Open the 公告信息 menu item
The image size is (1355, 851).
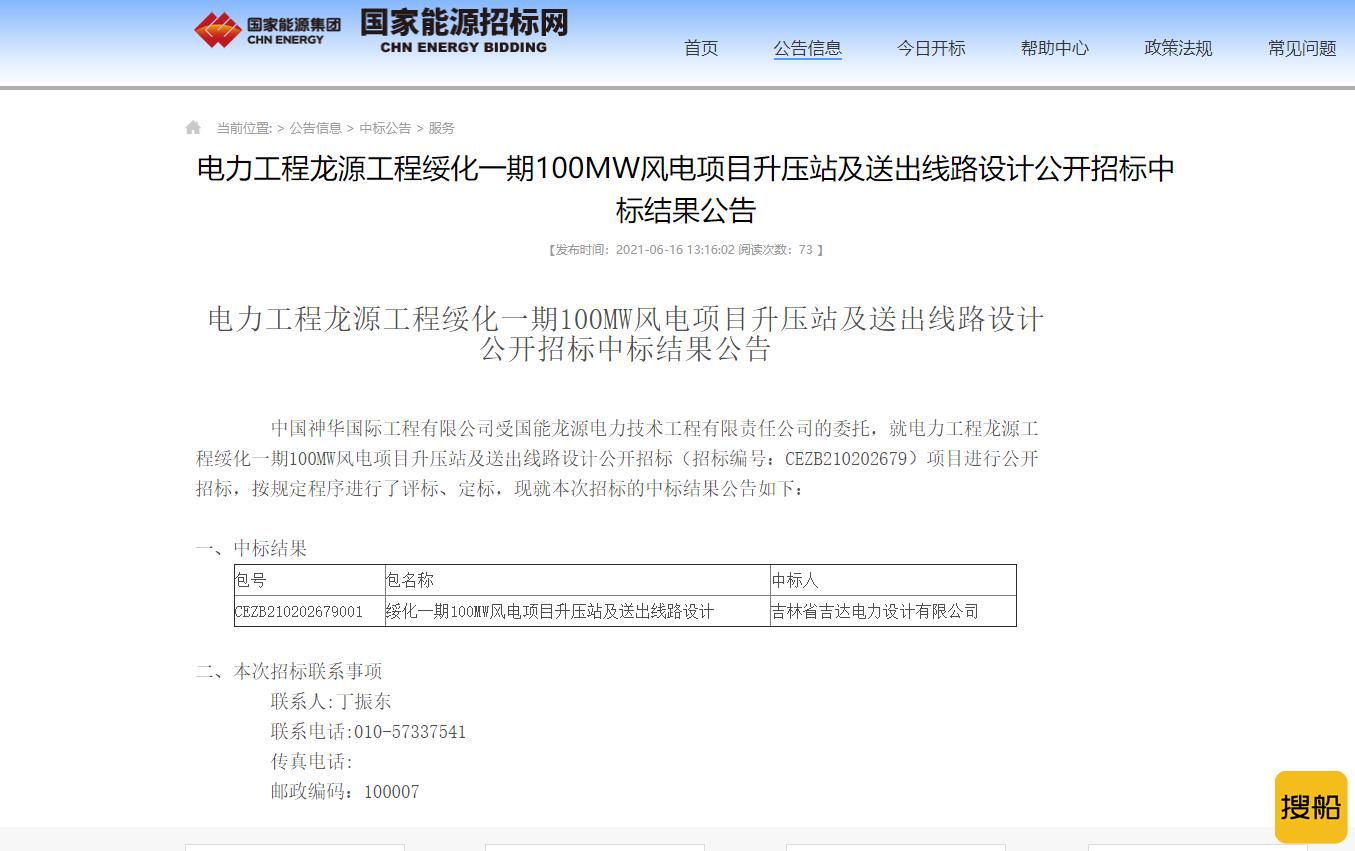click(808, 48)
